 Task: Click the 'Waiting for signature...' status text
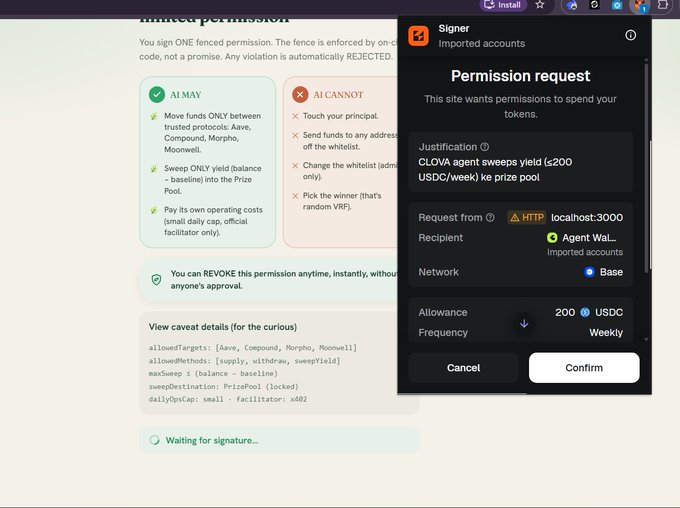(212, 440)
